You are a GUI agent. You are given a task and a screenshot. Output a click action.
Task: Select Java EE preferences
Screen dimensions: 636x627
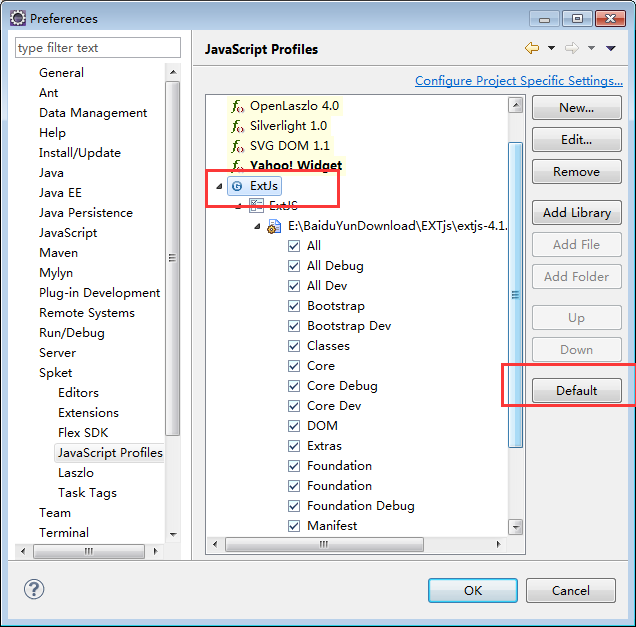click(60, 193)
